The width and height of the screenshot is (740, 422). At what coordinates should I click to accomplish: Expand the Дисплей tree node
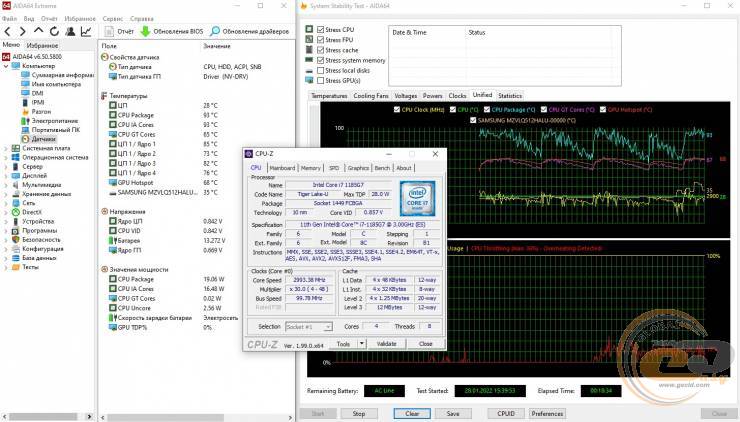point(6,176)
